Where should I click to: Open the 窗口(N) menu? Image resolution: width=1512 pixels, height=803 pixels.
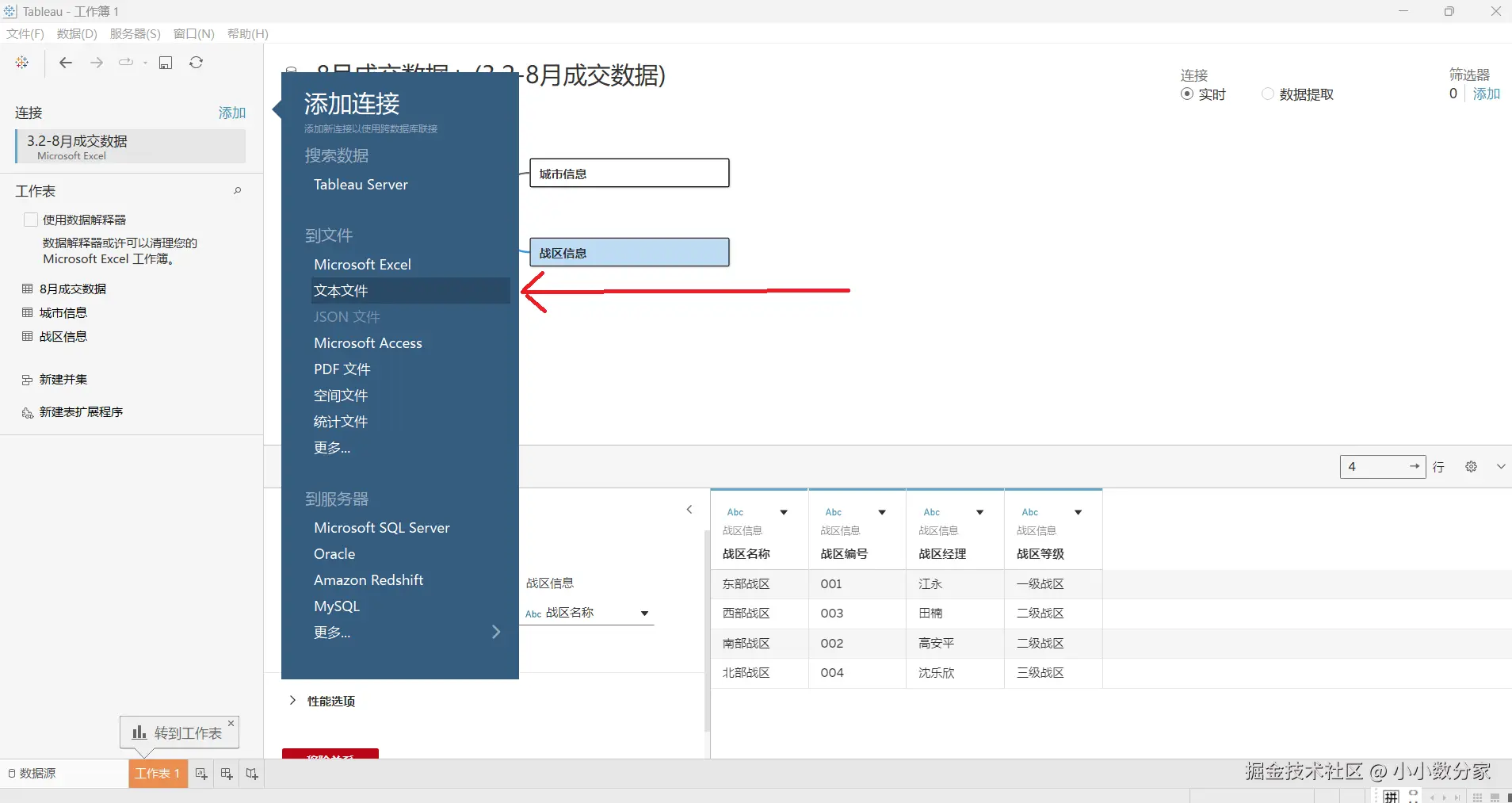194,34
